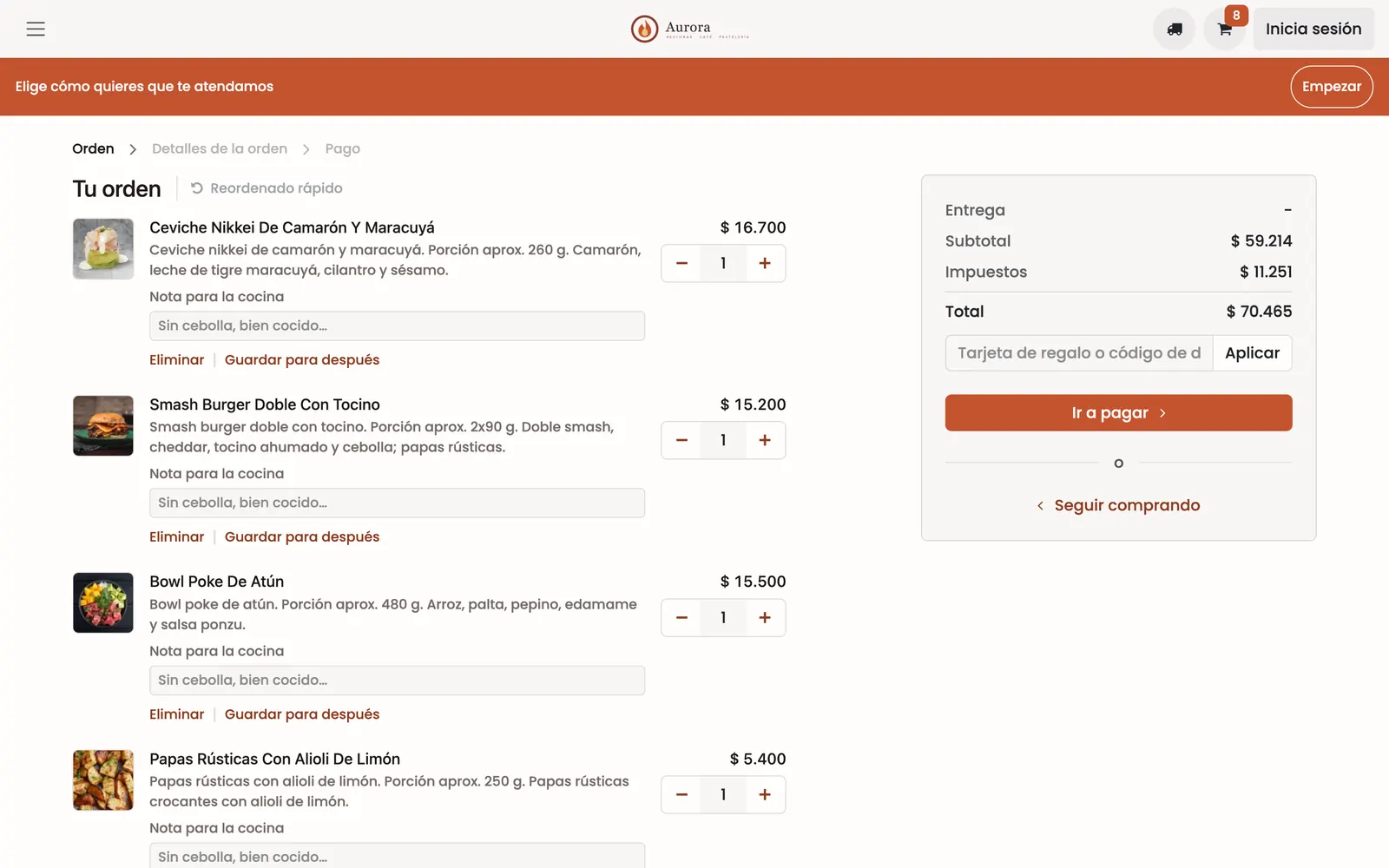Click the delivery truck icon
1389x868 pixels.
(1174, 29)
